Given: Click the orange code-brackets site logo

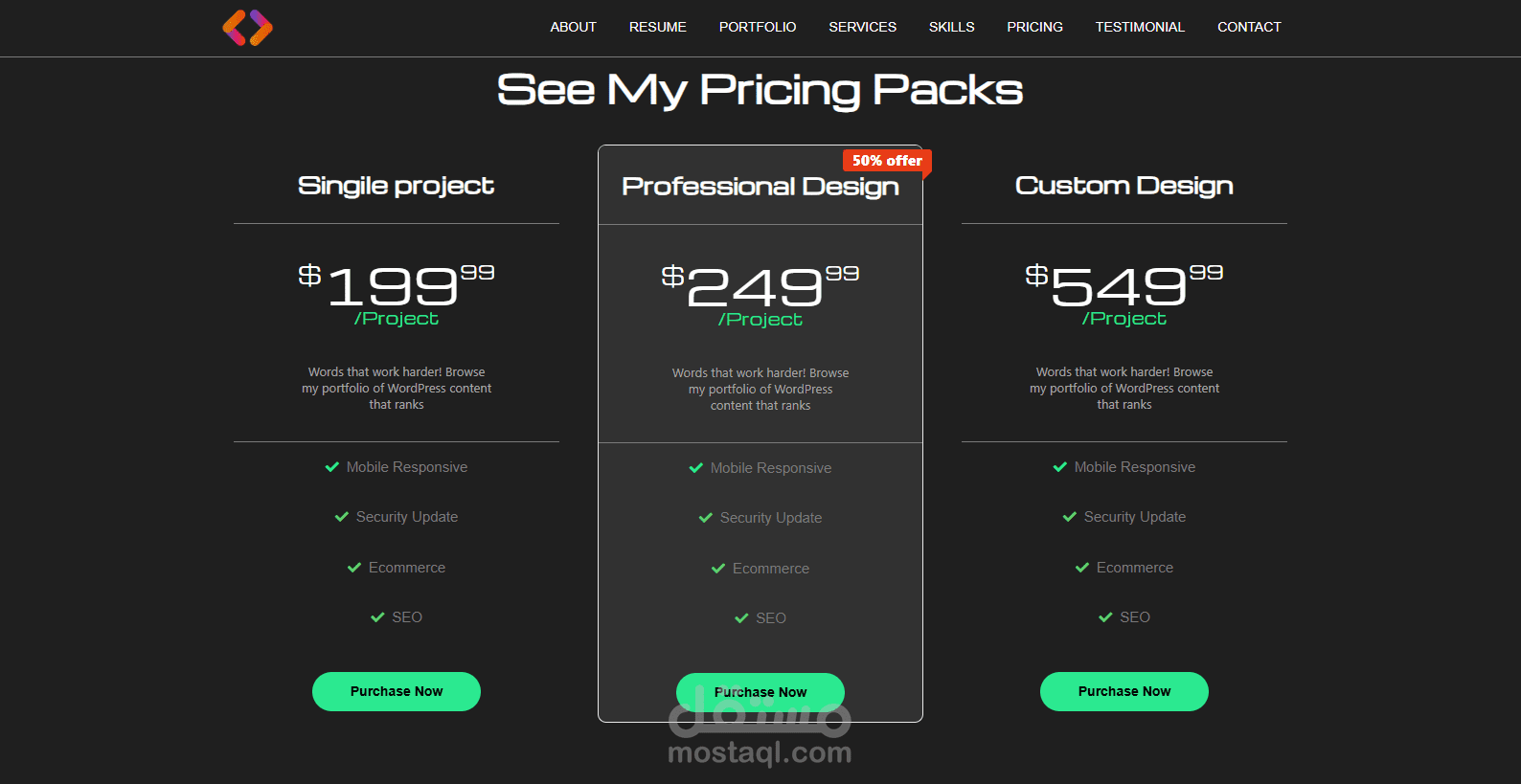Looking at the screenshot, I should [x=247, y=28].
